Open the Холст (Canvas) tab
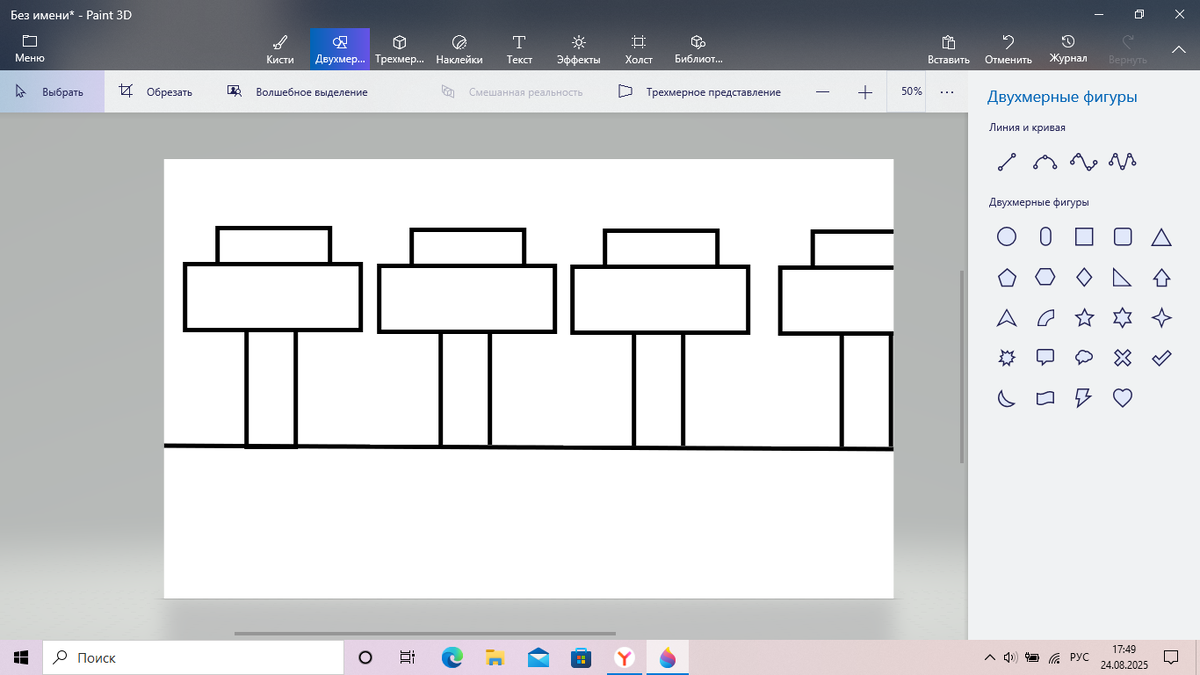1200x675 pixels. click(x=638, y=49)
